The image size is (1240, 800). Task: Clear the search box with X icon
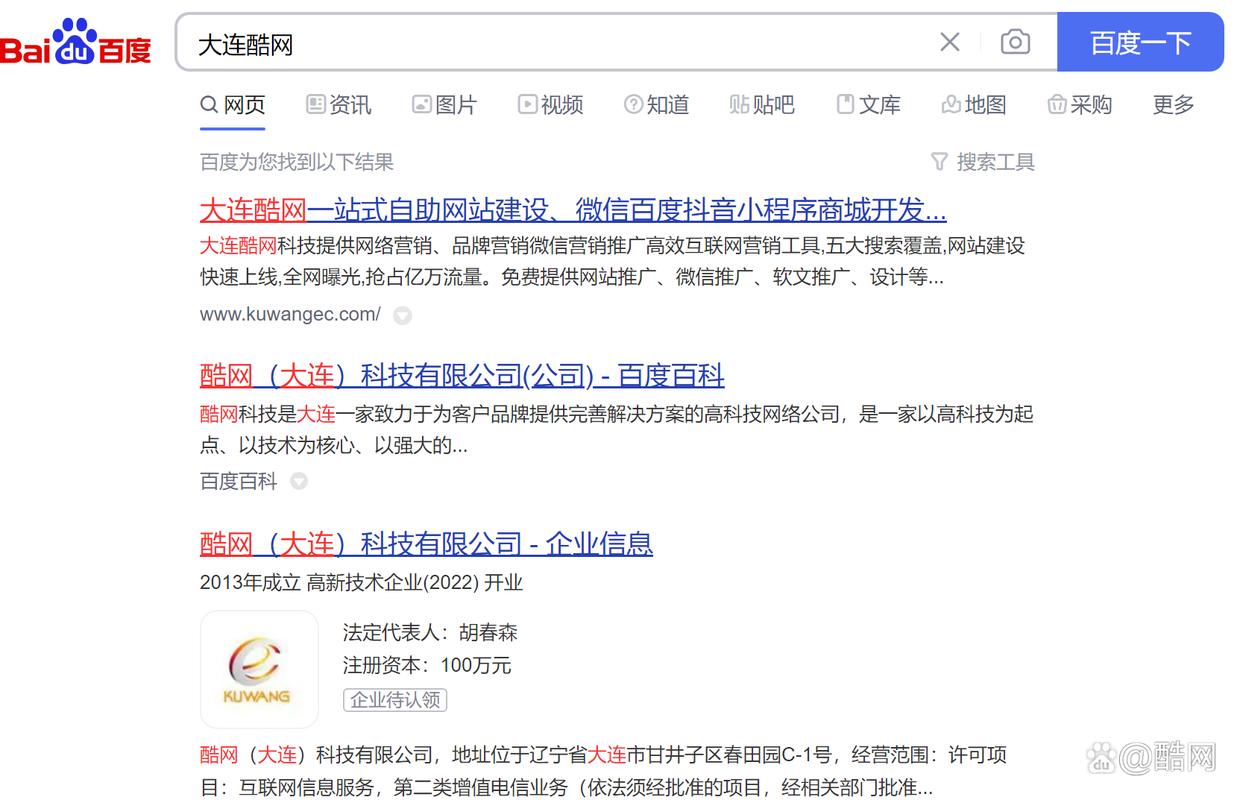click(950, 42)
